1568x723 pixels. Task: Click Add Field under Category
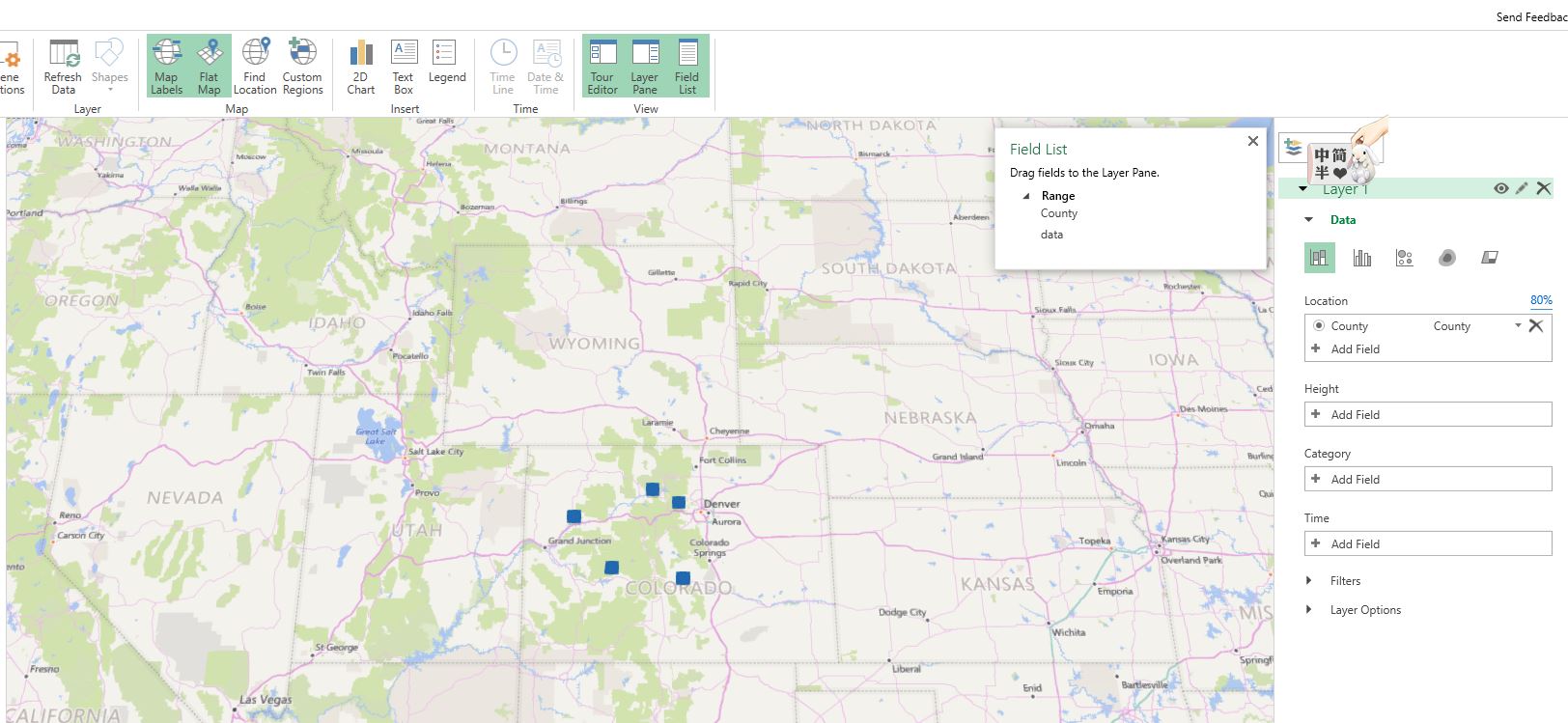pos(1428,479)
